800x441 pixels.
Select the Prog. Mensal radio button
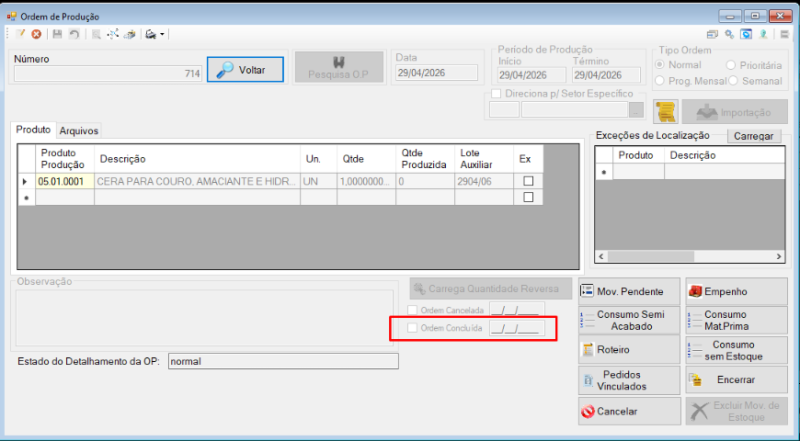[660, 81]
